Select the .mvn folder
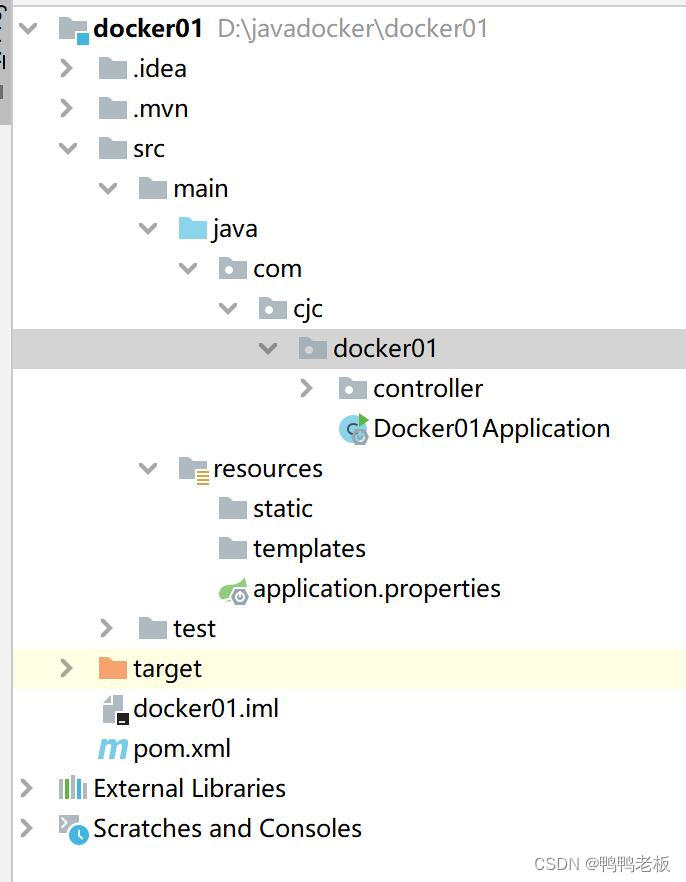The width and height of the screenshot is (686, 882). click(160, 108)
